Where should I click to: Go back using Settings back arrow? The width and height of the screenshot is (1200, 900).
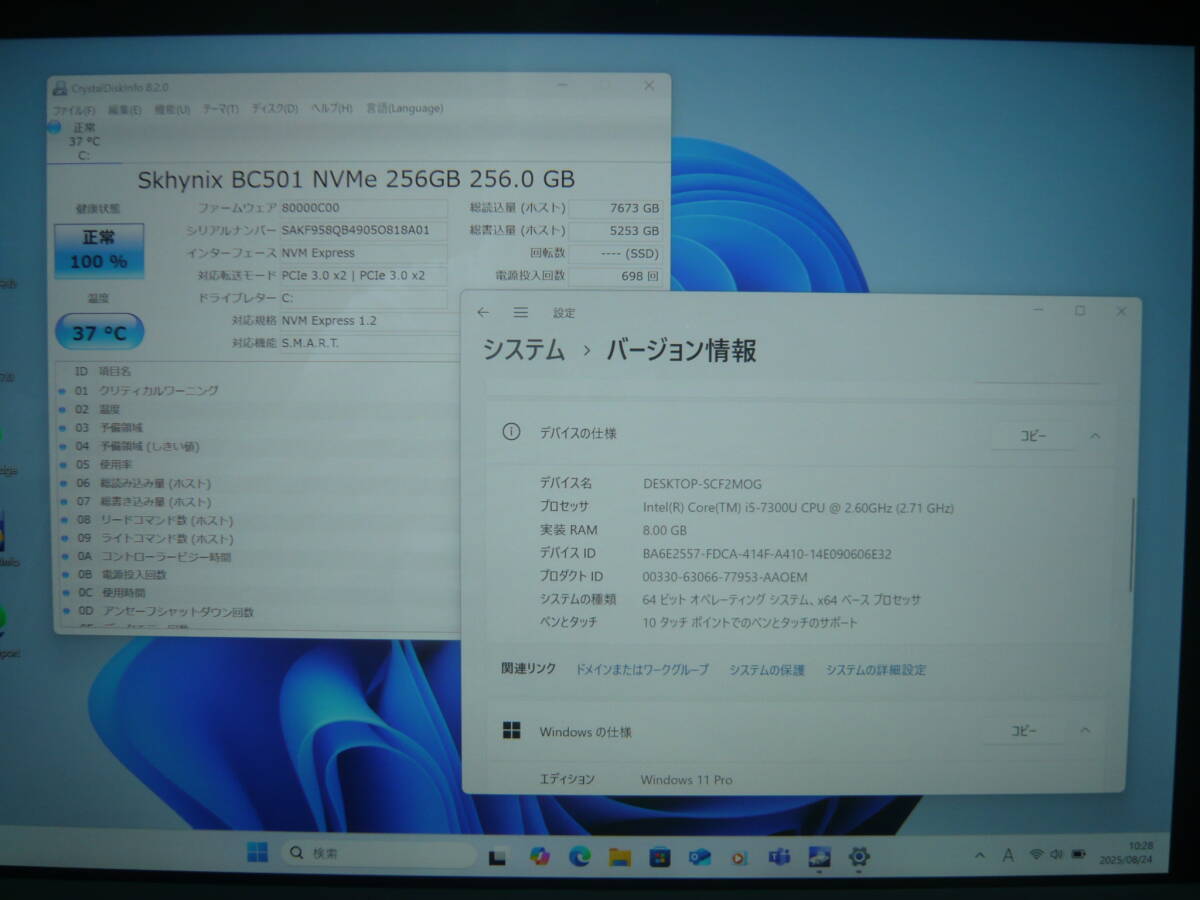pyautogui.click(x=483, y=312)
